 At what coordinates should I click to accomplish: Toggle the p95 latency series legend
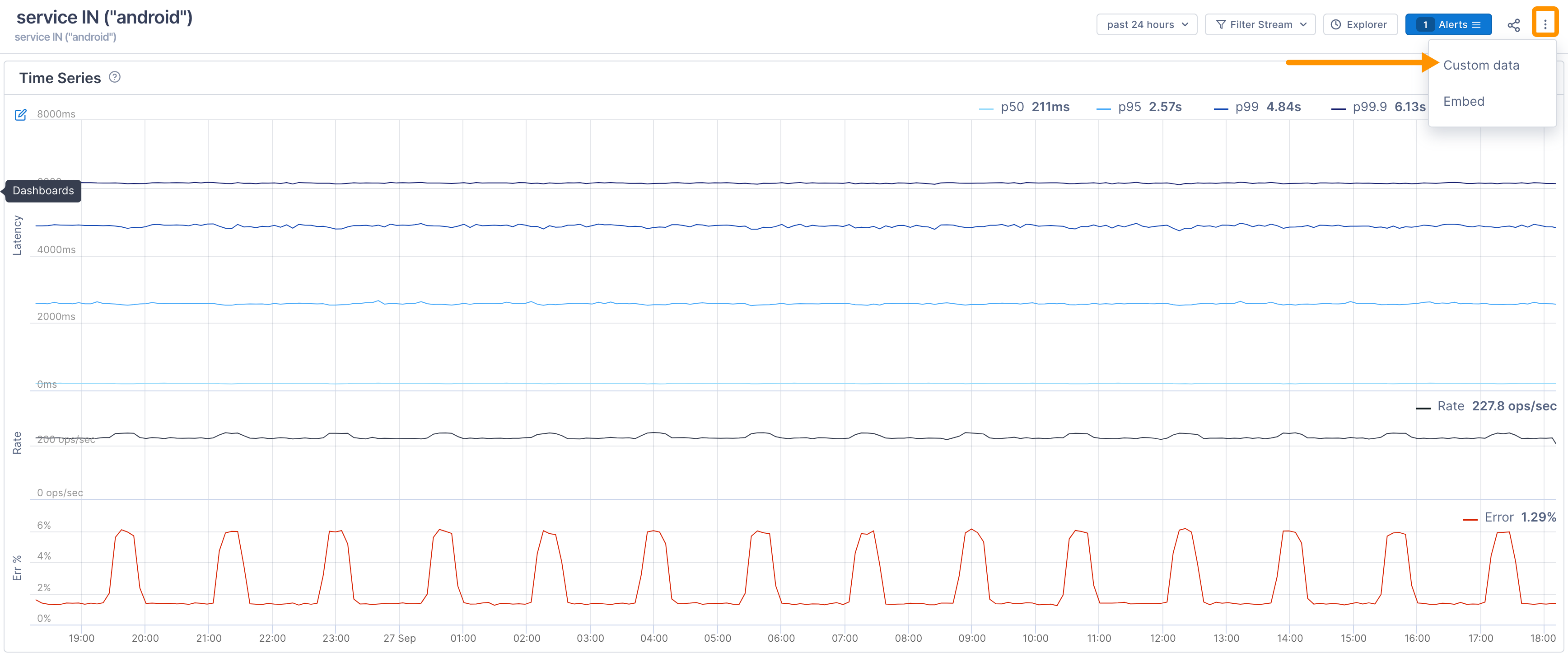1139,107
